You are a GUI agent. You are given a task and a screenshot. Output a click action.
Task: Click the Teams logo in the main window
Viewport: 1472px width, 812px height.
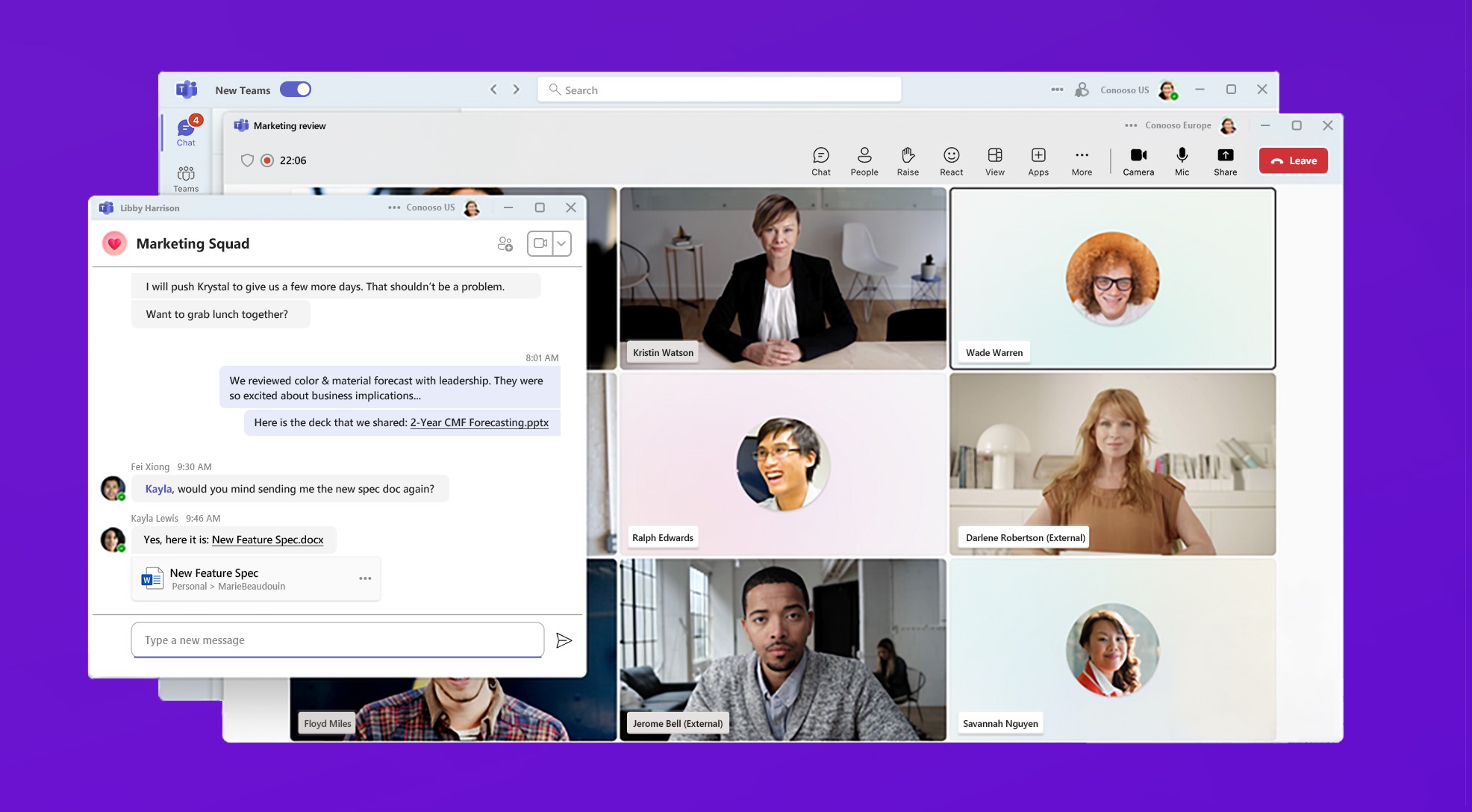coord(187,90)
